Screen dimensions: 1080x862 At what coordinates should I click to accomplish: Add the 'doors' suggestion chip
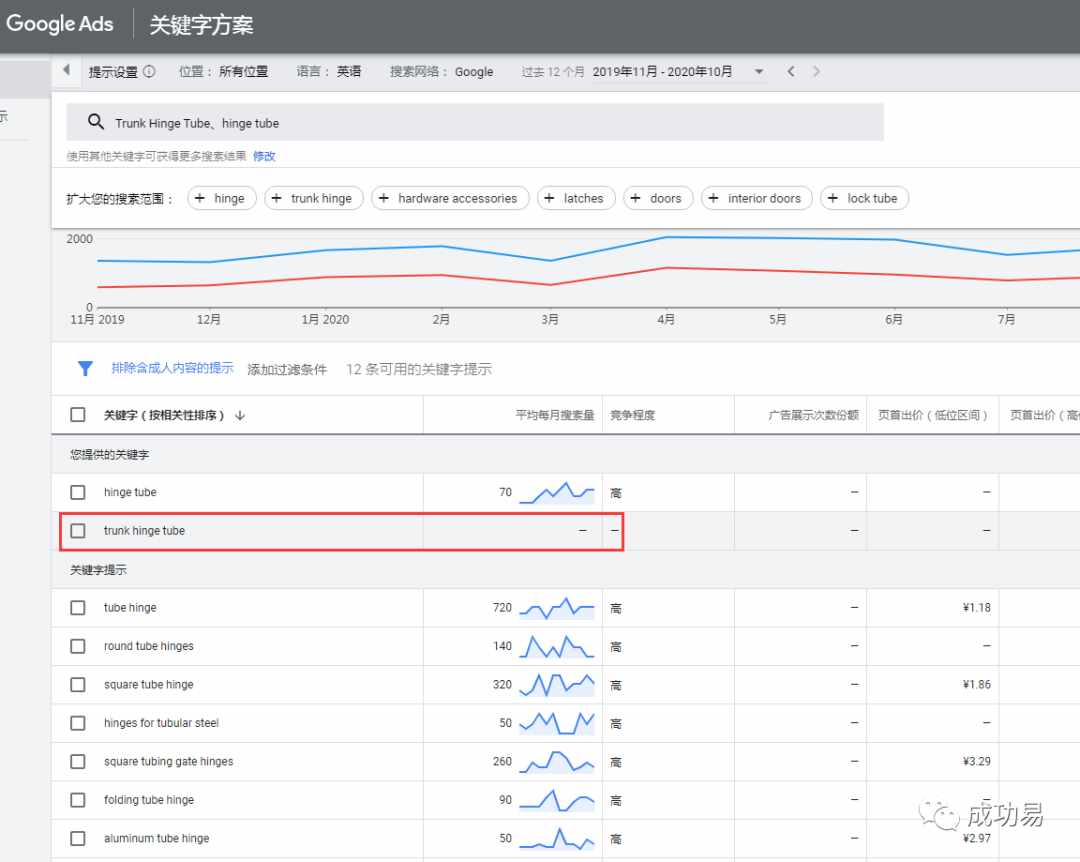pyautogui.click(x=658, y=198)
